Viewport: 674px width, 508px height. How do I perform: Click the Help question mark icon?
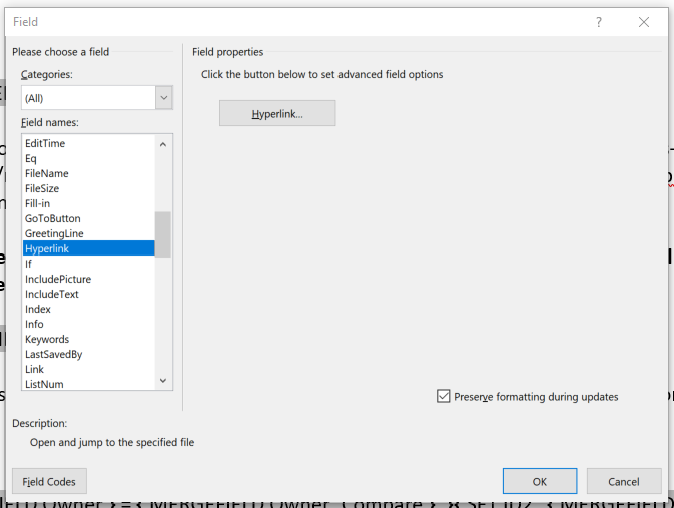pyautogui.click(x=599, y=22)
